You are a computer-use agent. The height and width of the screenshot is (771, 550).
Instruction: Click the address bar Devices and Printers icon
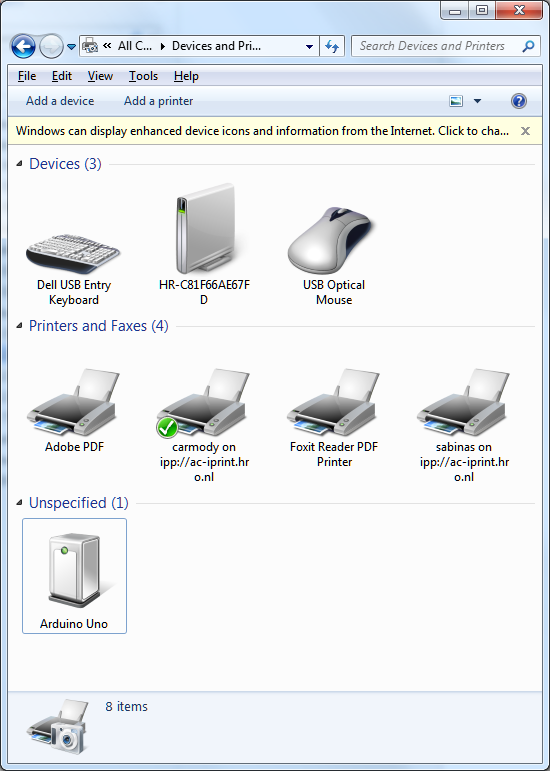coord(90,46)
